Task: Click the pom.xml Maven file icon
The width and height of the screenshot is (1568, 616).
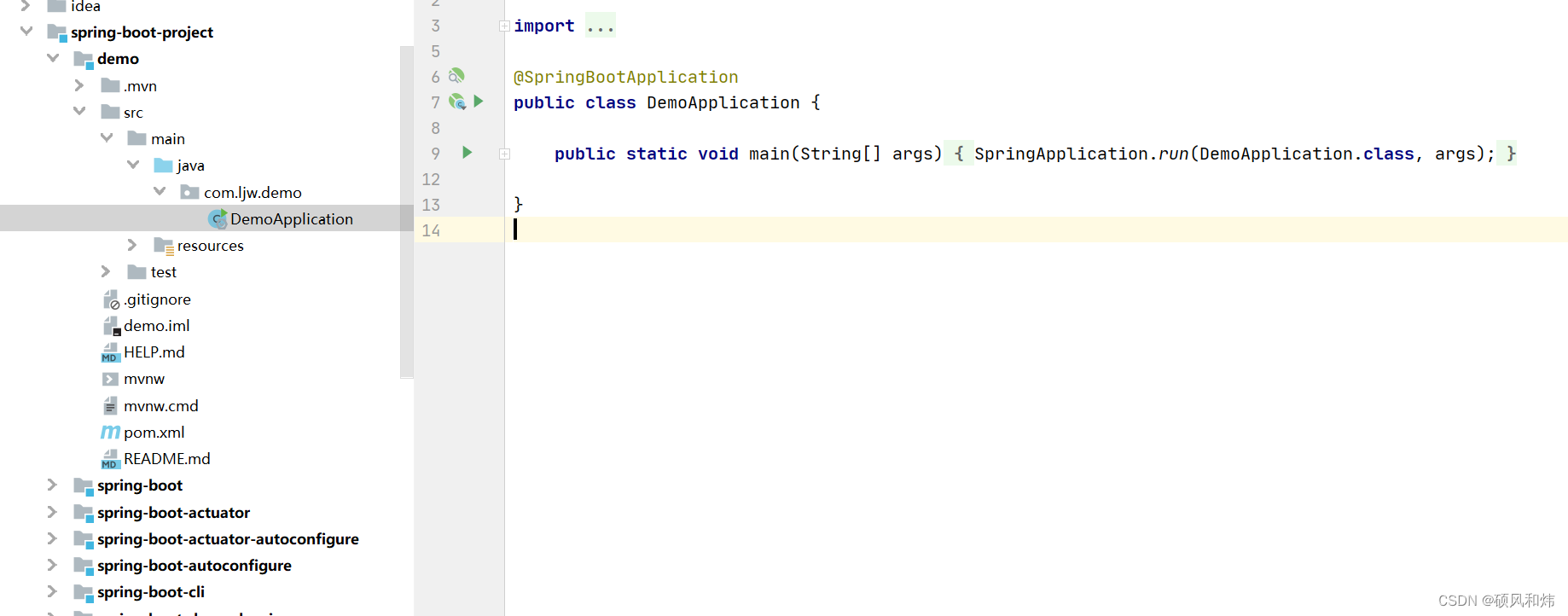Action: (x=110, y=433)
